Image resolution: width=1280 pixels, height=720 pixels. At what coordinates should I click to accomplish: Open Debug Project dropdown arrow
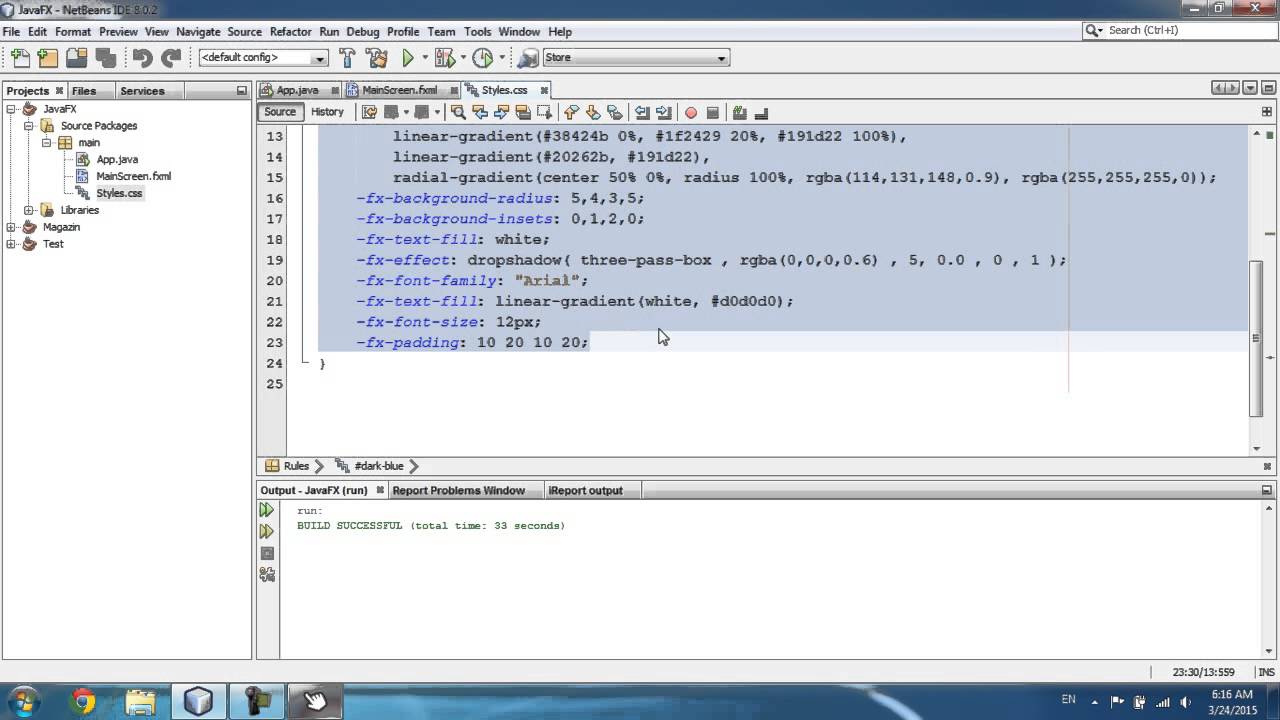pos(462,58)
